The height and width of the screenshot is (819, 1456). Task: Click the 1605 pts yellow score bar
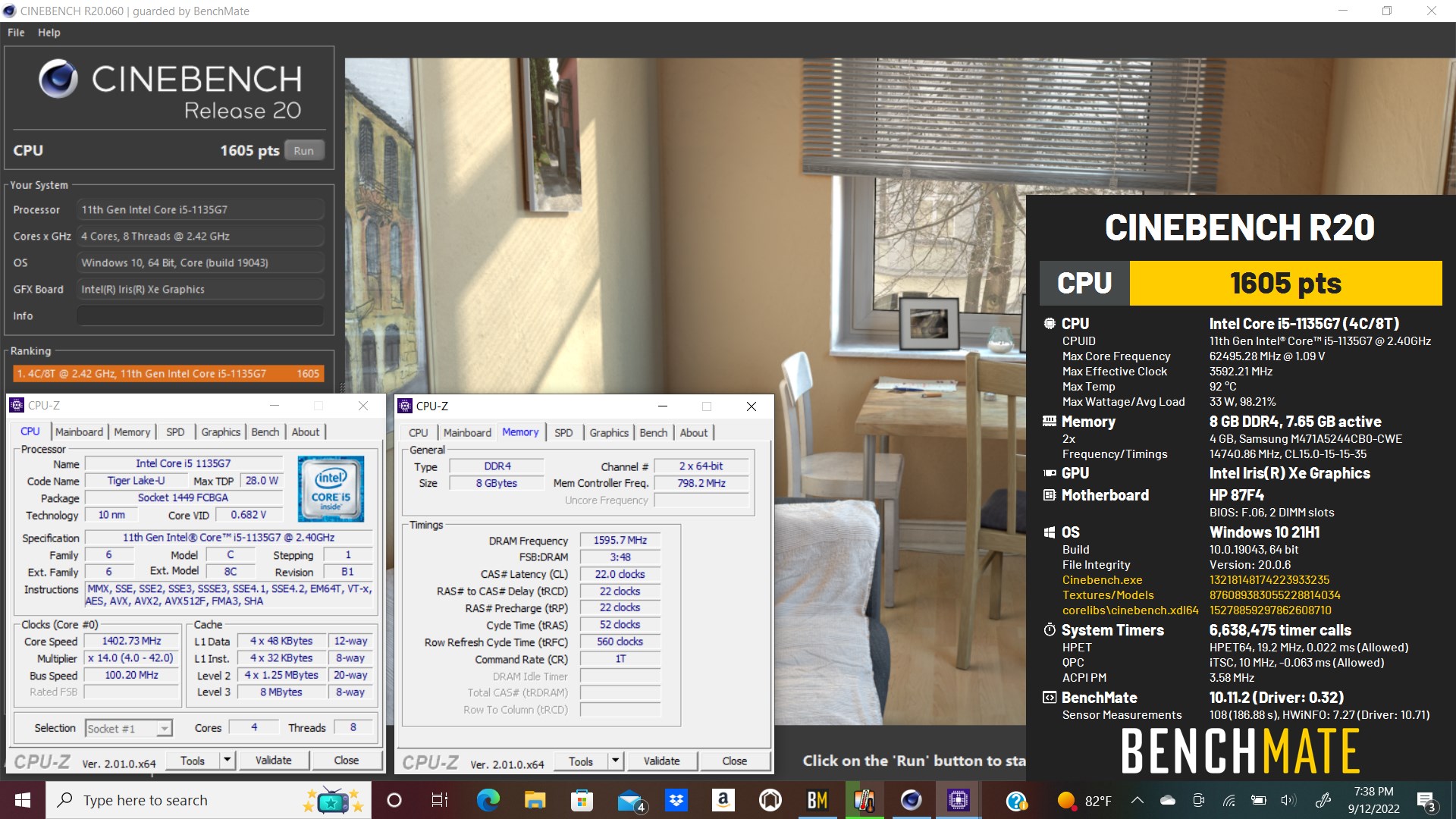coord(1285,283)
